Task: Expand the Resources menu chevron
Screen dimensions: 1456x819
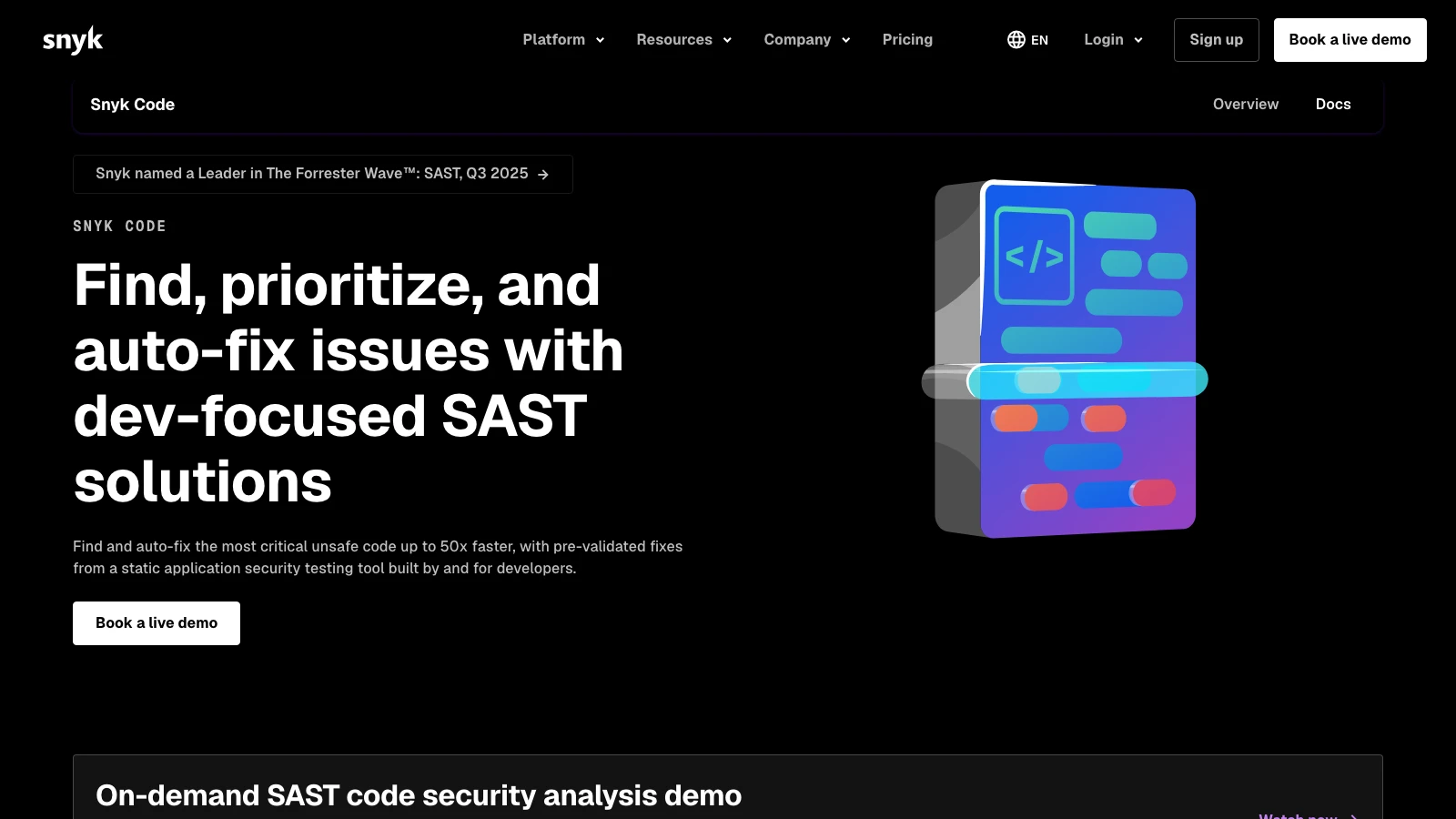Action: pos(727,40)
